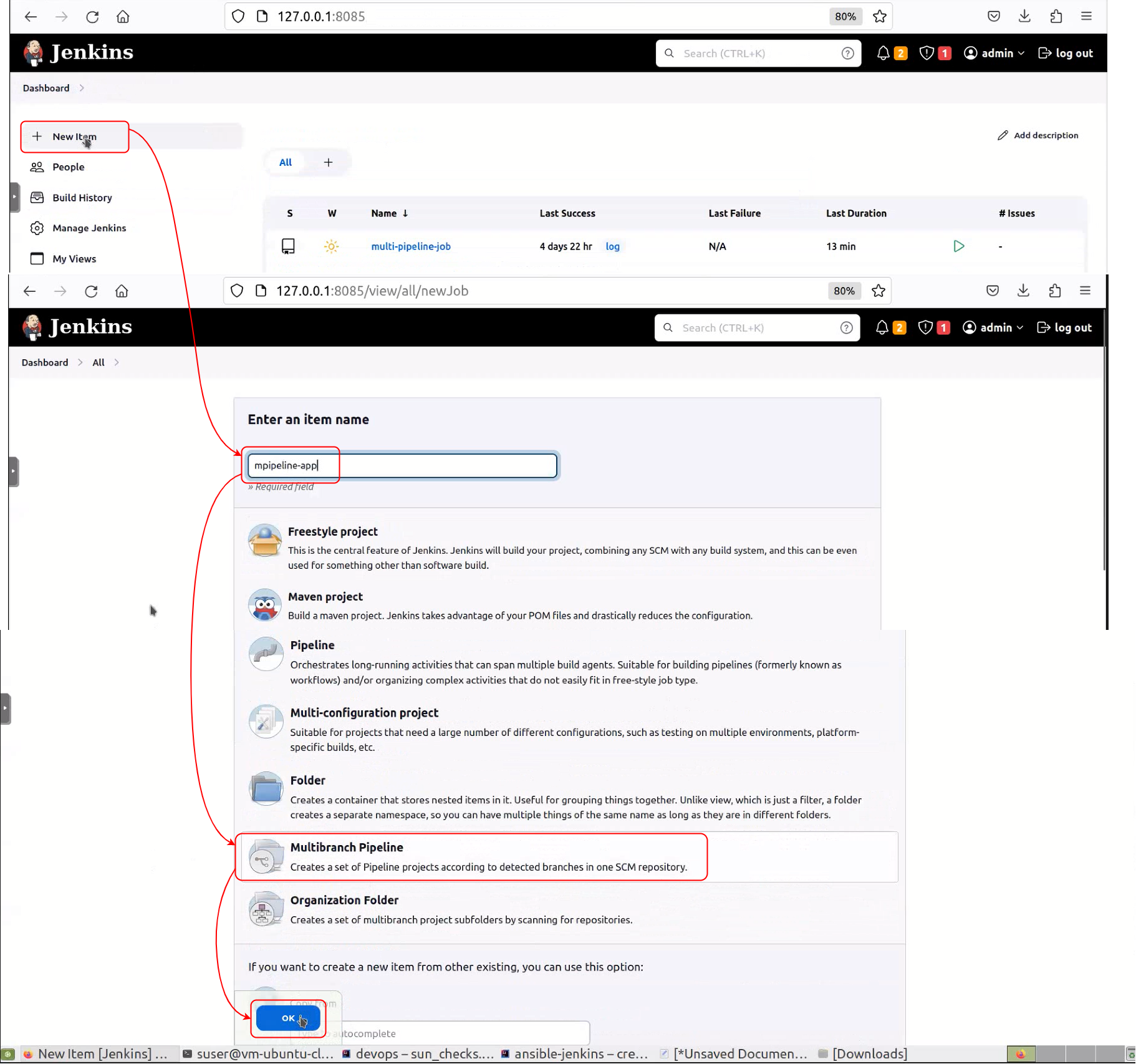Expand collapsed side panel handle near Pipeline list
Screen dimensions: 1136x1064
(x=6, y=709)
